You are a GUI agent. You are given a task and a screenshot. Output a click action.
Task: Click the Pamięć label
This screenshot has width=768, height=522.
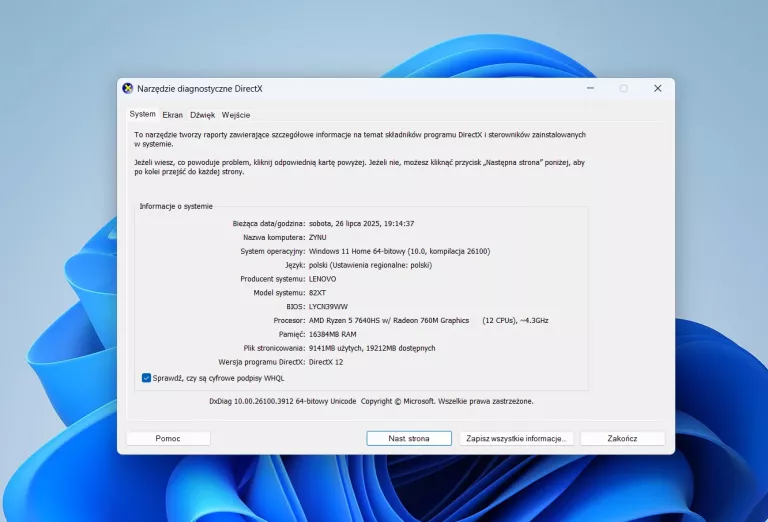click(x=292, y=334)
